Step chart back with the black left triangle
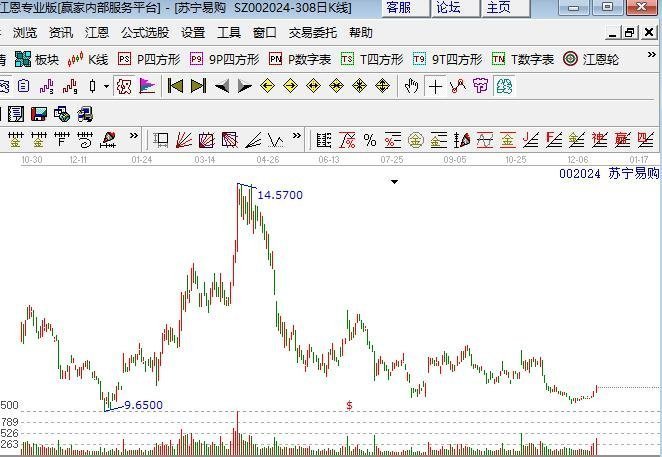 click(222, 87)
